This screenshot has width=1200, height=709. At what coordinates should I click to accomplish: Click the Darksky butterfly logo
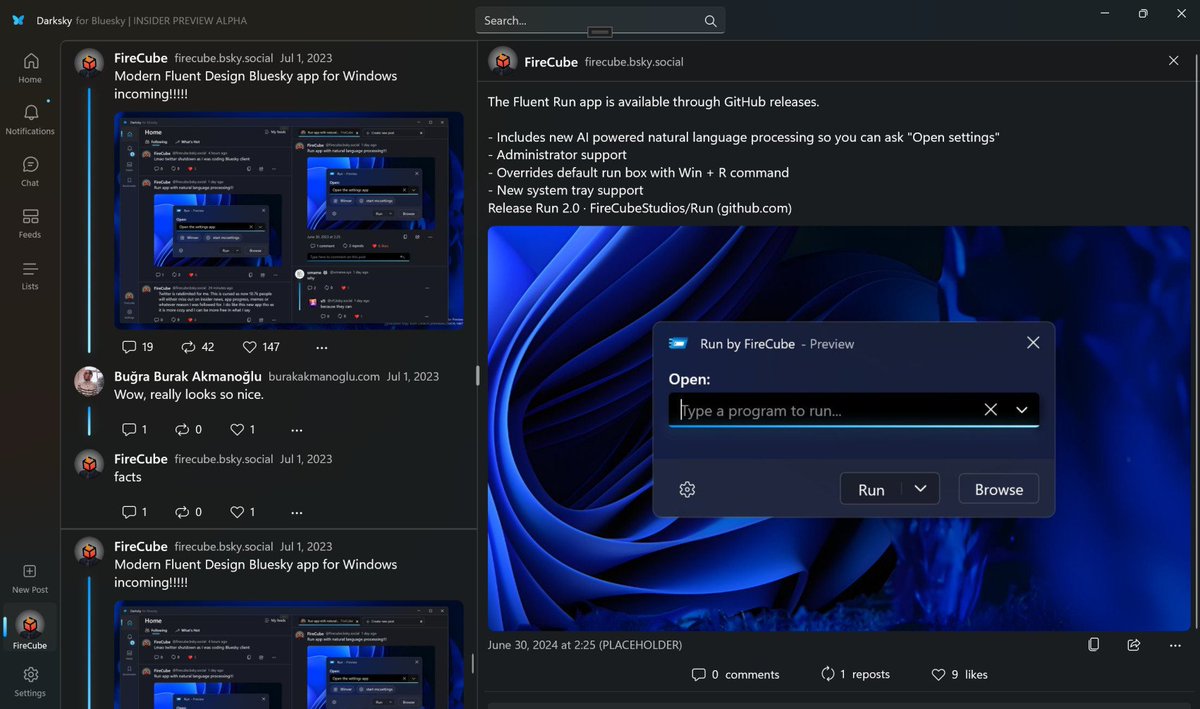(18, 20)
